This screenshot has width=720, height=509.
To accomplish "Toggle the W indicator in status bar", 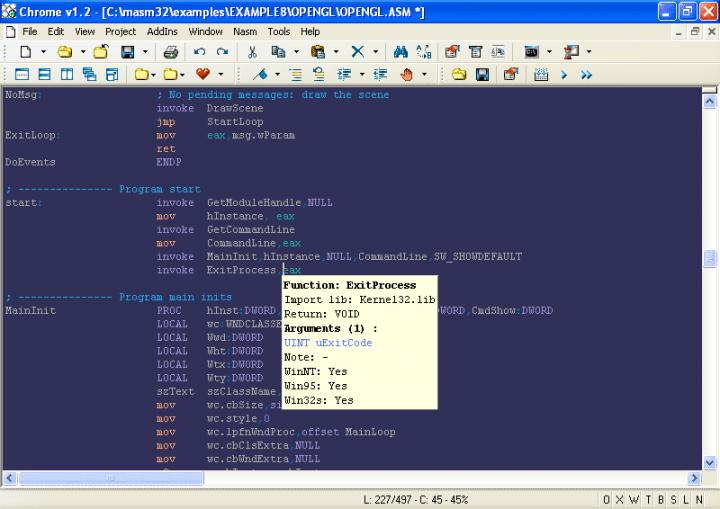I will click(x=634, y=499).
